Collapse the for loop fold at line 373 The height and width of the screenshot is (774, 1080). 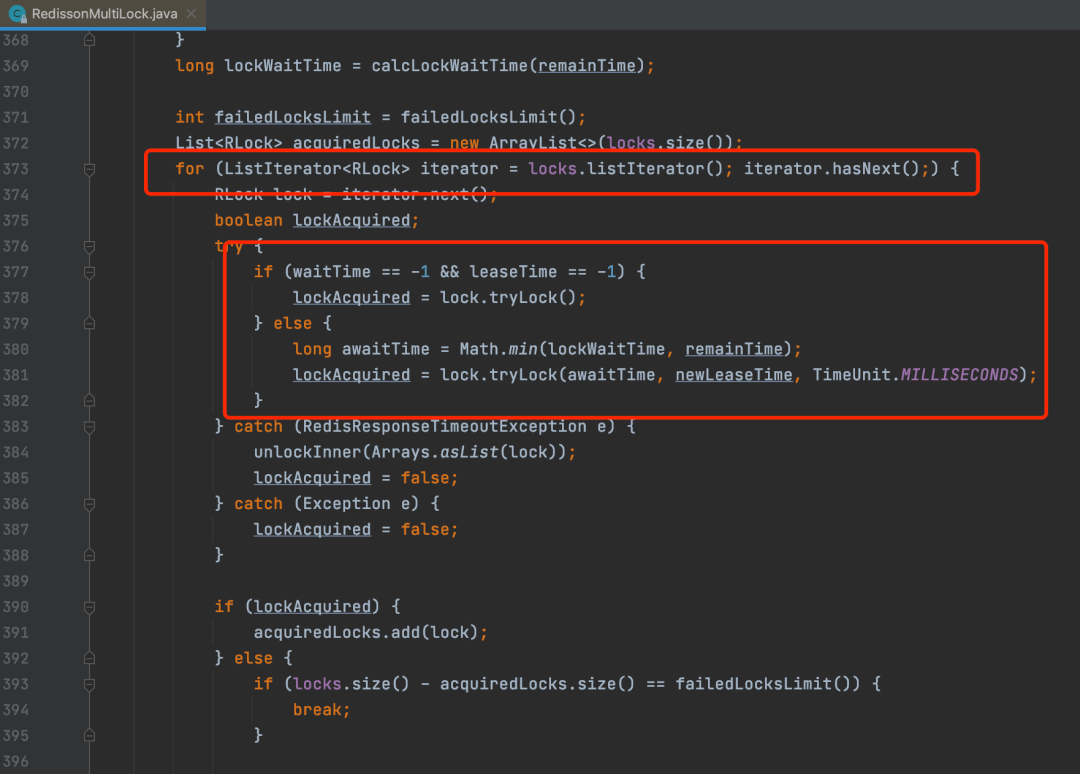pyautogui.click(x=90, y=169)
